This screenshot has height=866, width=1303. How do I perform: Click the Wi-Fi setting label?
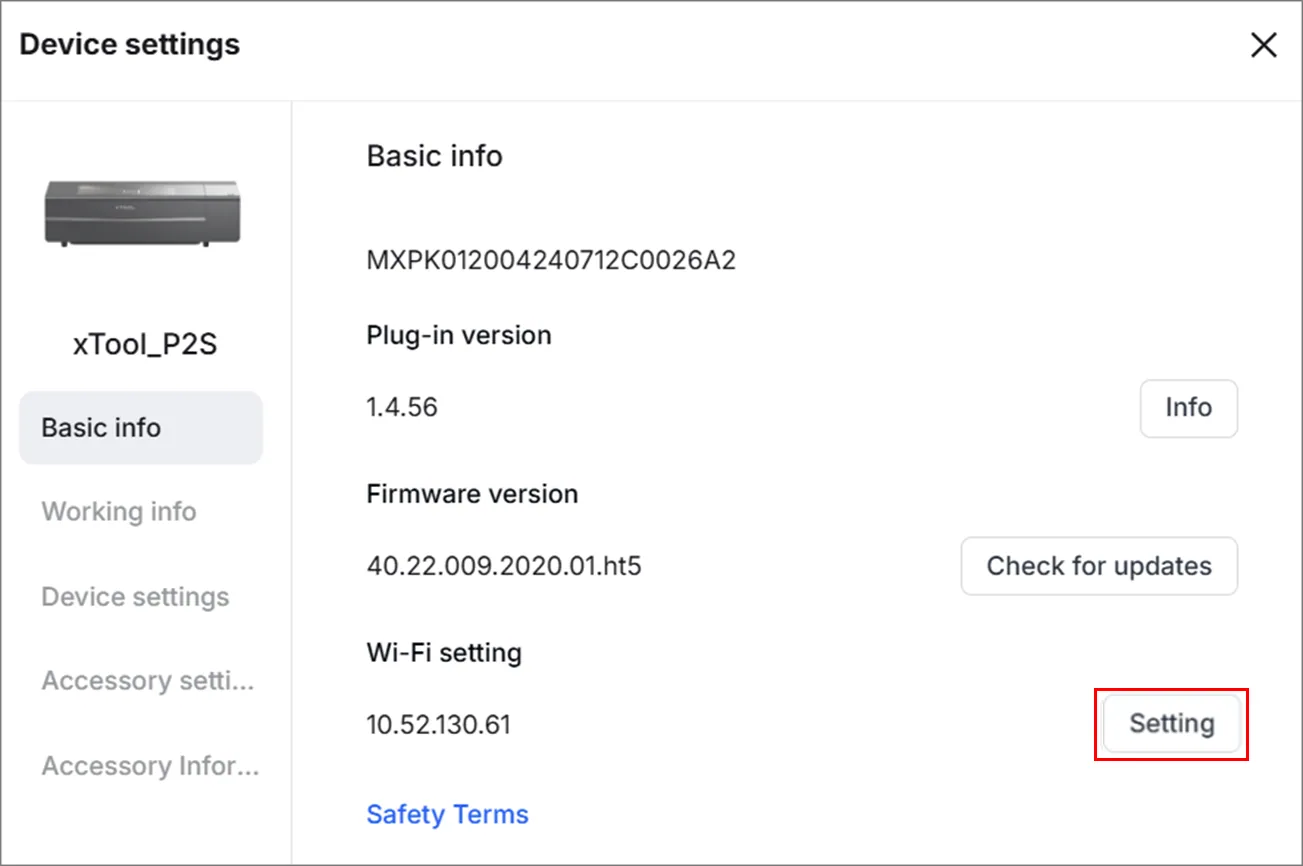click(x=444, y=653)
